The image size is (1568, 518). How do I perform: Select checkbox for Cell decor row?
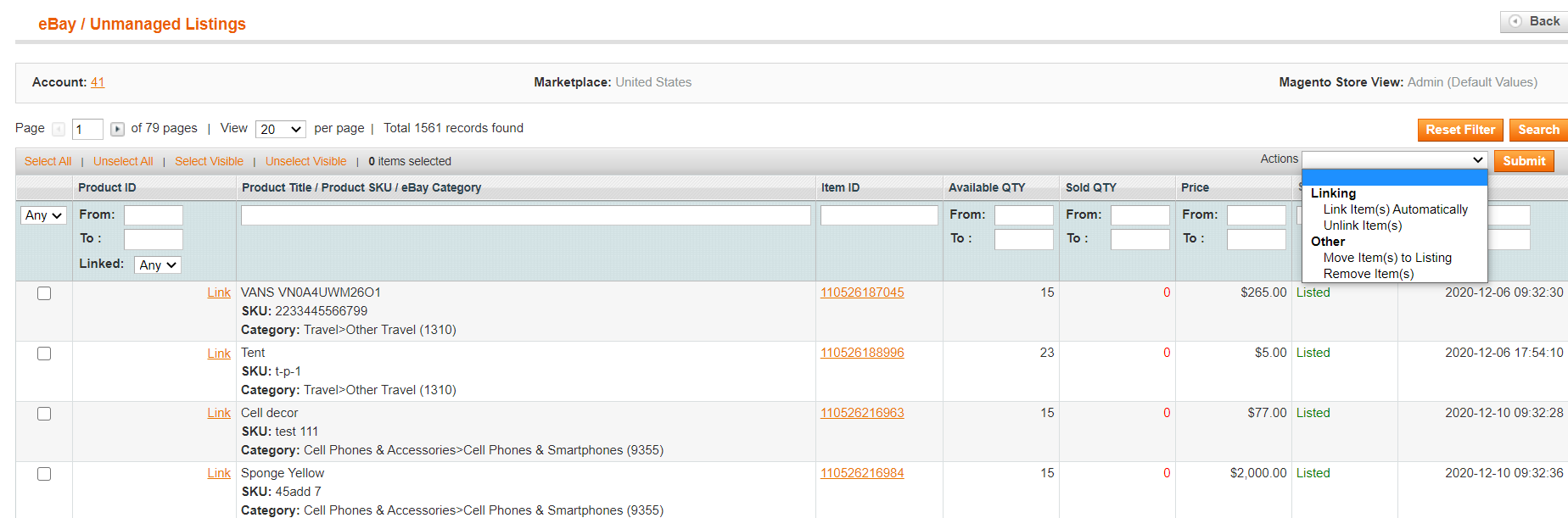point(44,414)
